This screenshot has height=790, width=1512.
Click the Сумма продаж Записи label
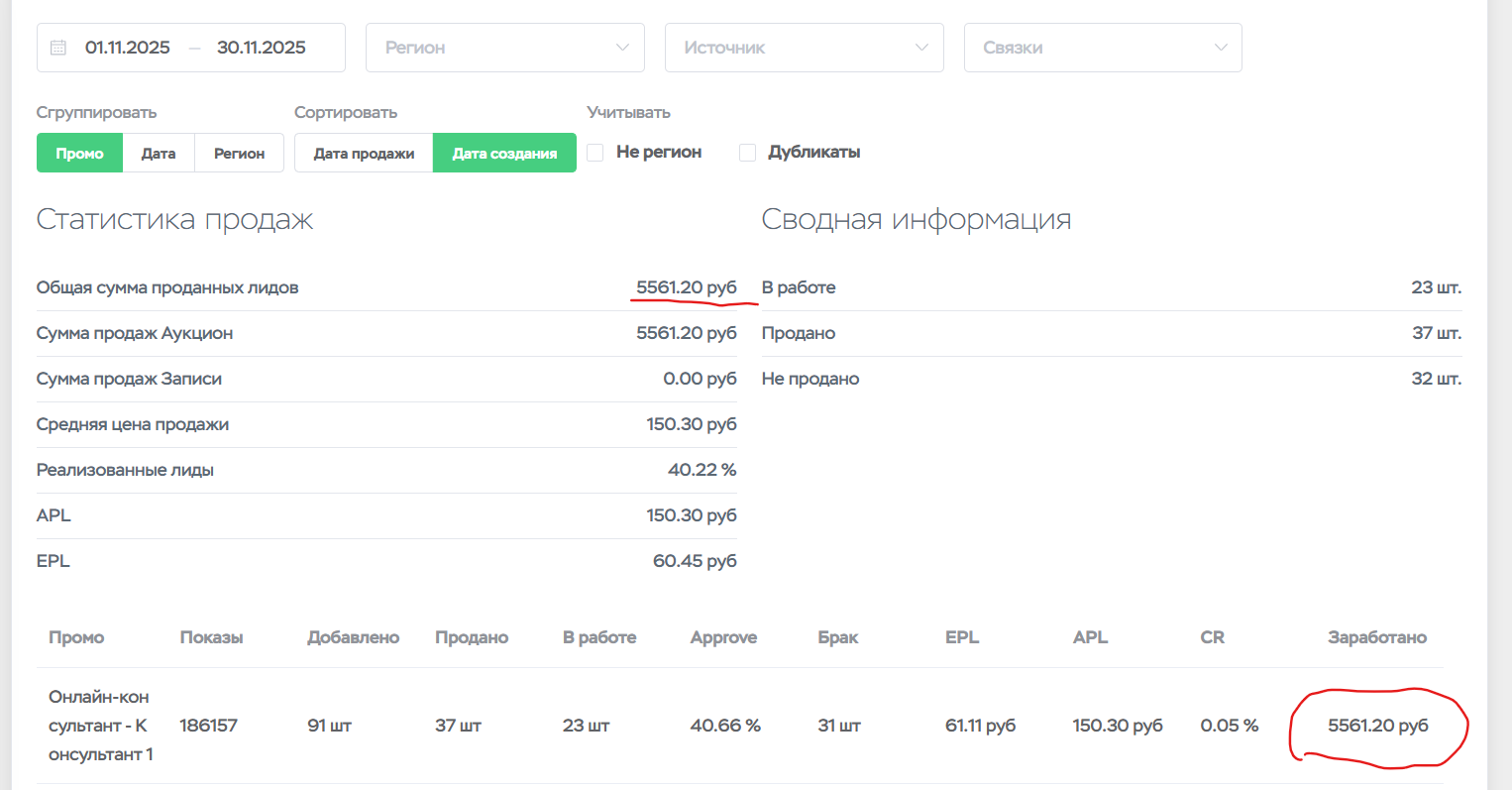tap(129, 379)
